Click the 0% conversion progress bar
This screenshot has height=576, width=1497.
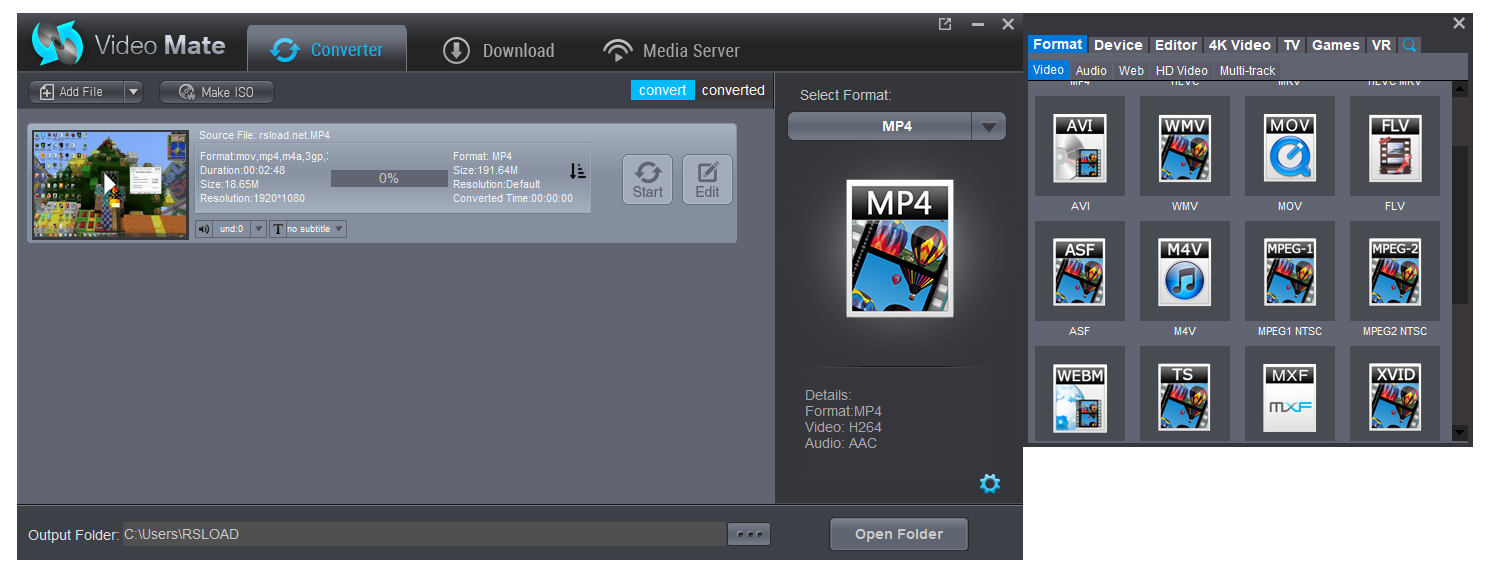(x=389, y=178)
